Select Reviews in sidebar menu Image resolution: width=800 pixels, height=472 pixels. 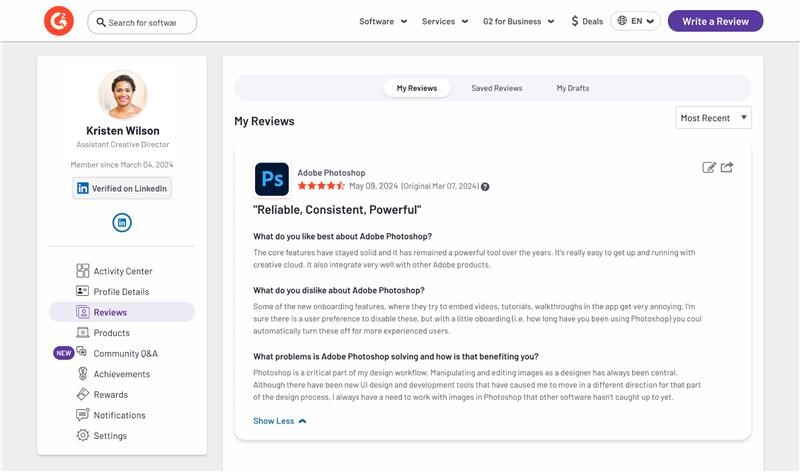tap(122, 312)
